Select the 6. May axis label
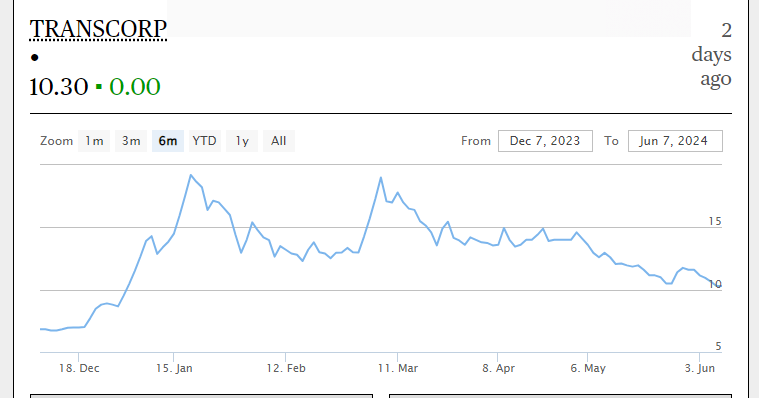Image resolution: width=759 pixels, height=398 pixels. [x=588, y=368]
